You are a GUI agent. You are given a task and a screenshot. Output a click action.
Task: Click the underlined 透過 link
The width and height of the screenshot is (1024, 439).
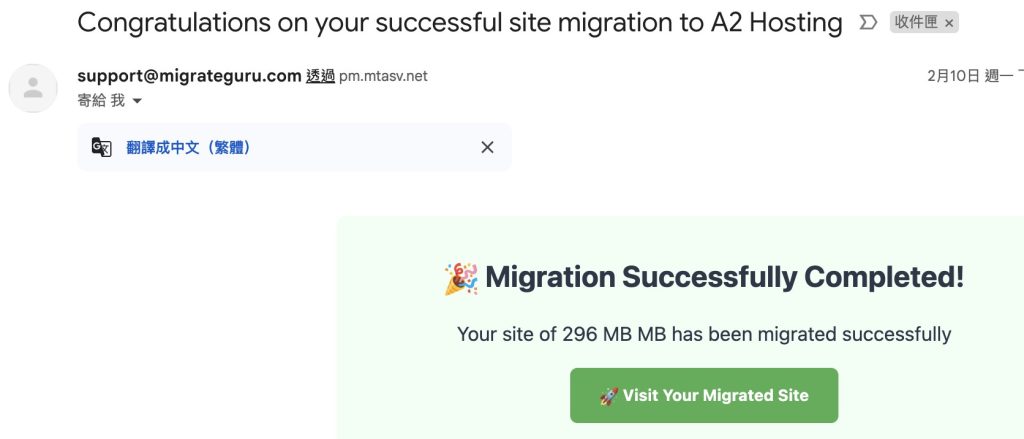(320, 75)
